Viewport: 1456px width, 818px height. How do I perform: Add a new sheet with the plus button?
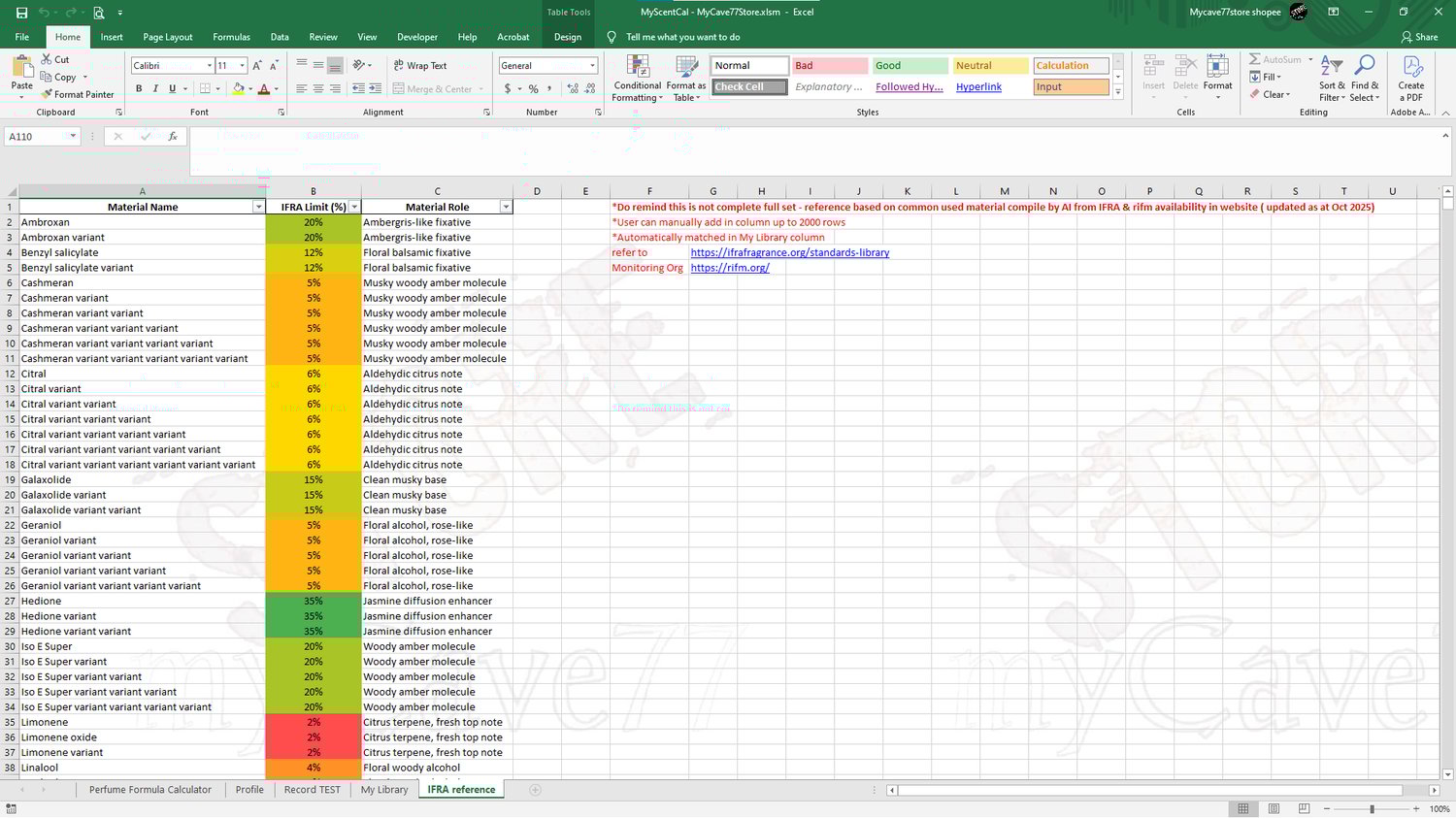pos(535,790)
